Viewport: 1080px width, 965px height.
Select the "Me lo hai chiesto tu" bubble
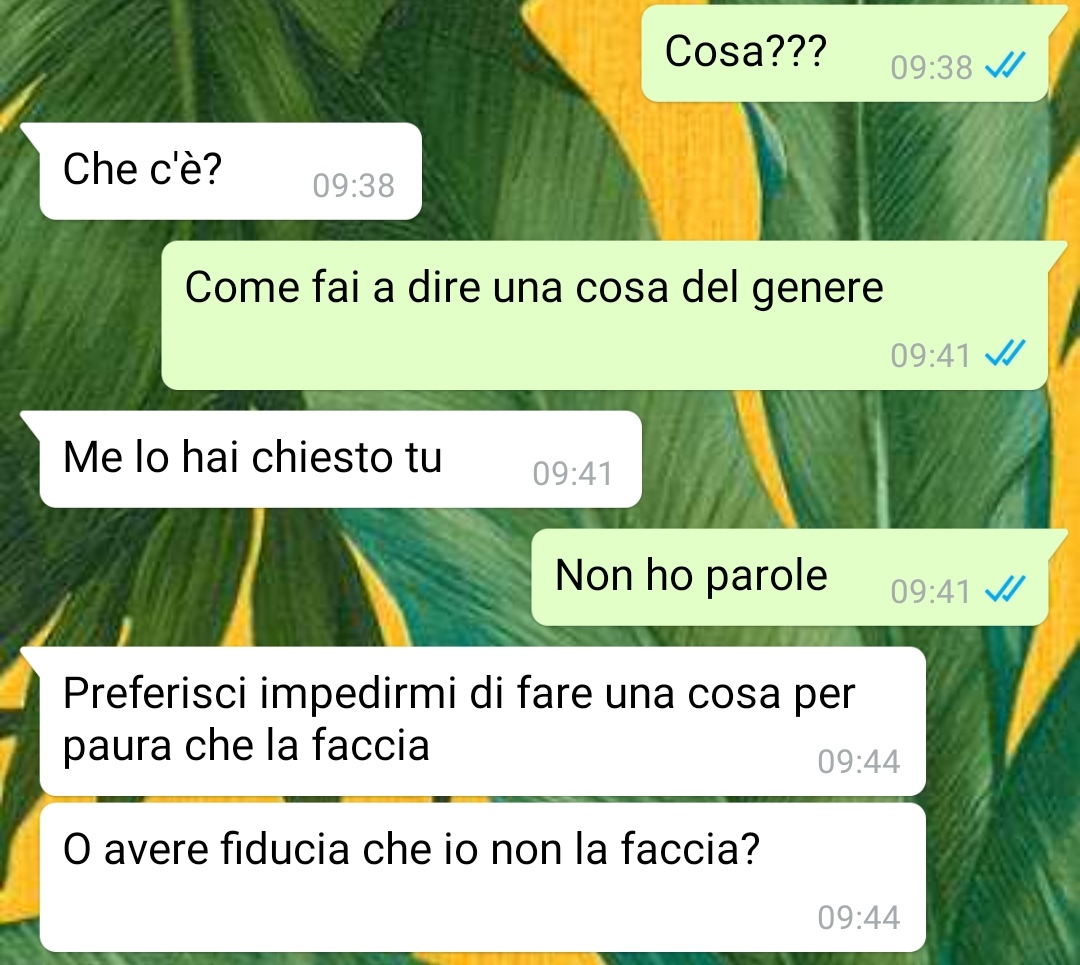[x=340, y=459]
